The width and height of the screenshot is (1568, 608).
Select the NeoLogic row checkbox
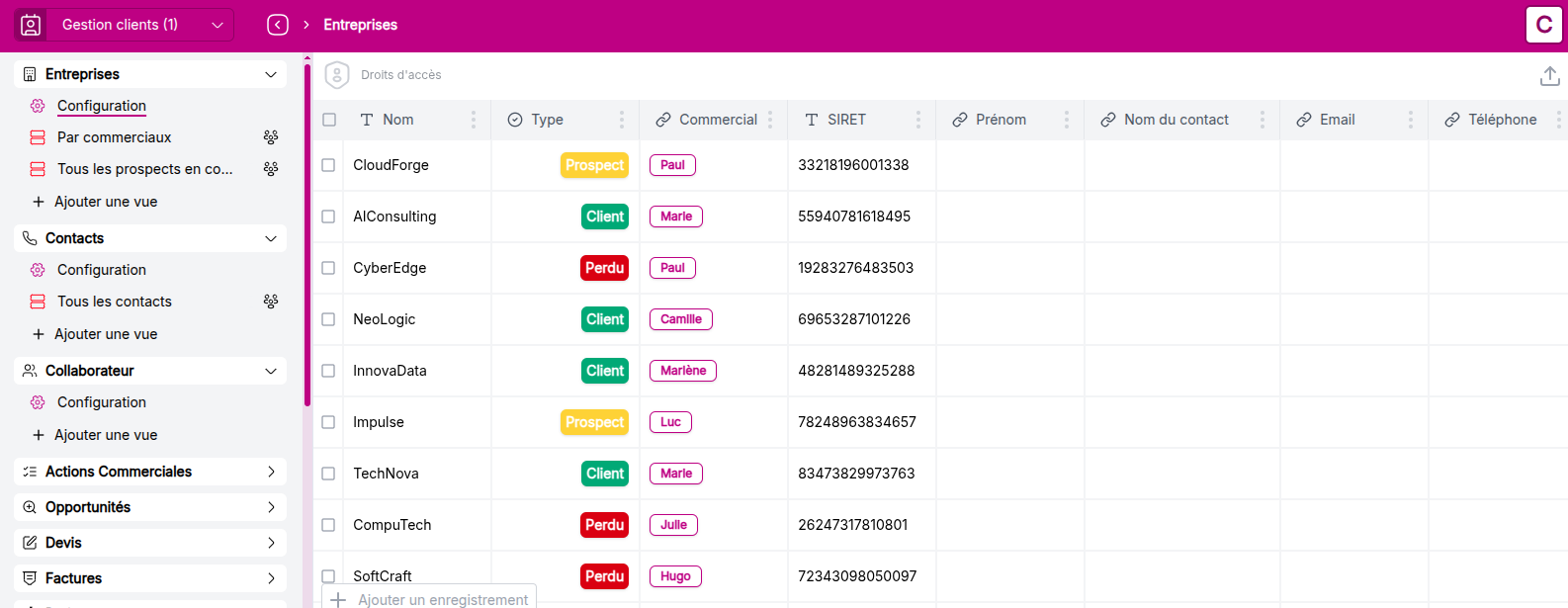click(328, 319)
